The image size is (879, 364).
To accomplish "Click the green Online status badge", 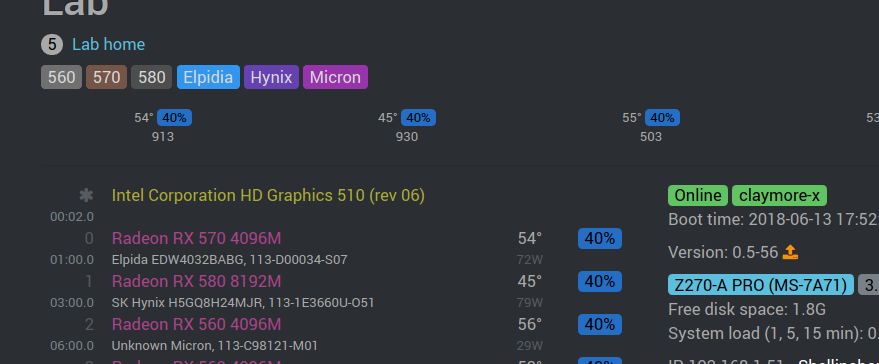I will pyautogui.click(x=698, y=195).
